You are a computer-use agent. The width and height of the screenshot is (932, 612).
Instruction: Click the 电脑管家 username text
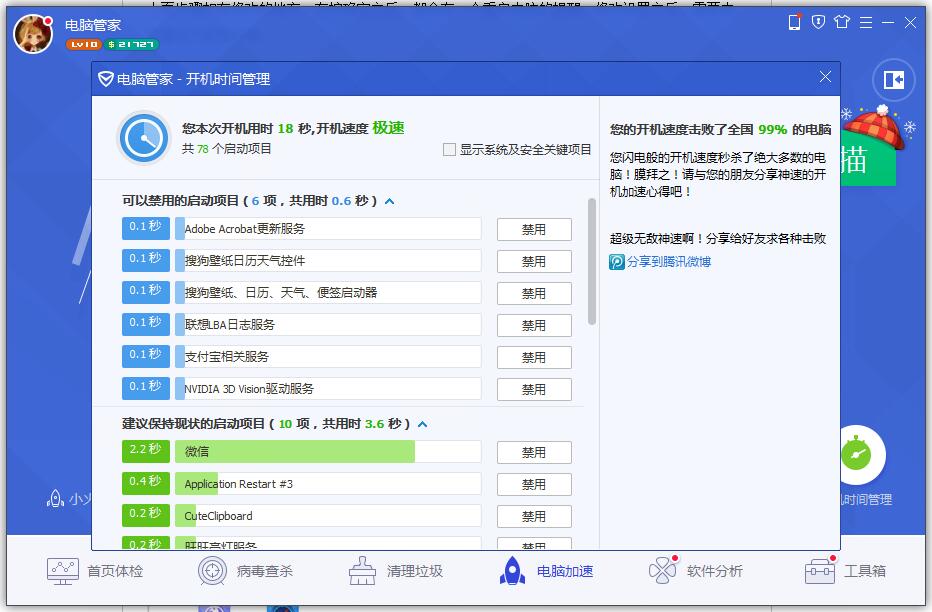click(93, 25)
